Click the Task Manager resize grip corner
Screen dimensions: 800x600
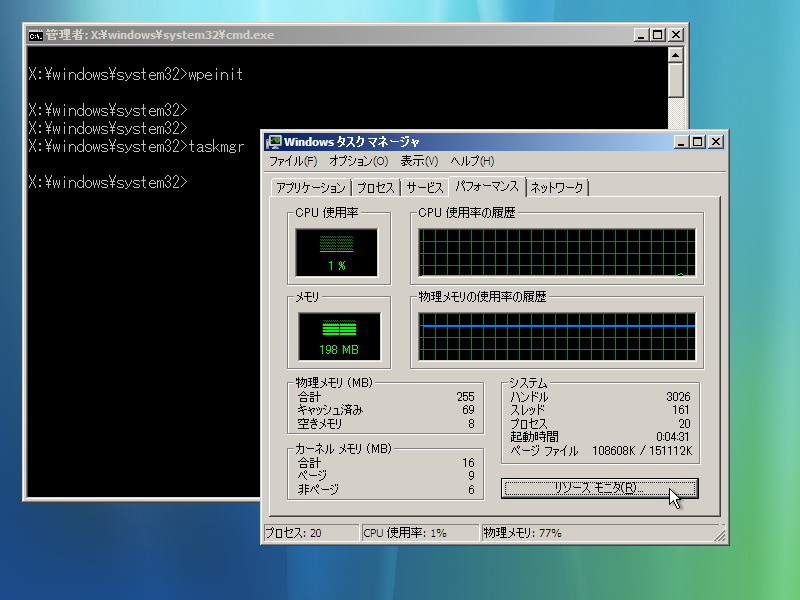click(719, 536)
